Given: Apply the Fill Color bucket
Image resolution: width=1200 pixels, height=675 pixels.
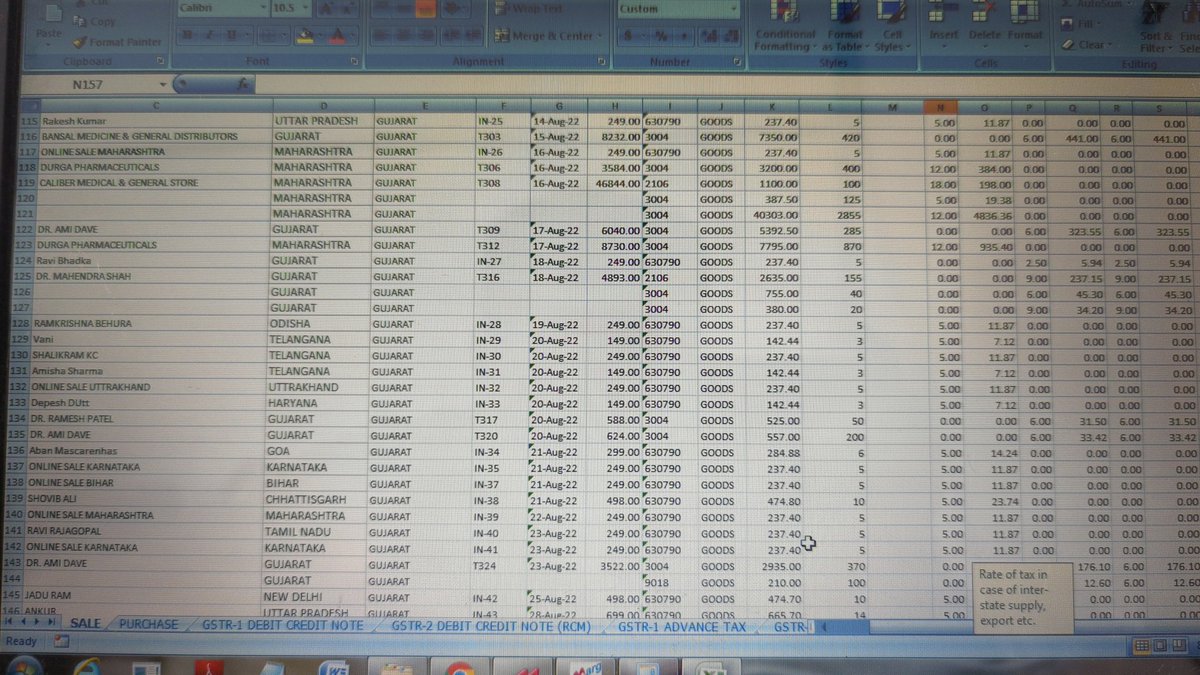Looking at the screenshot, I should pos(307,36).
